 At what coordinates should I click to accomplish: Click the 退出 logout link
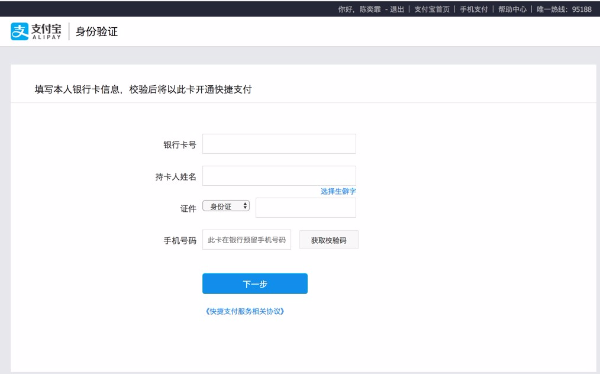point(397,9)
